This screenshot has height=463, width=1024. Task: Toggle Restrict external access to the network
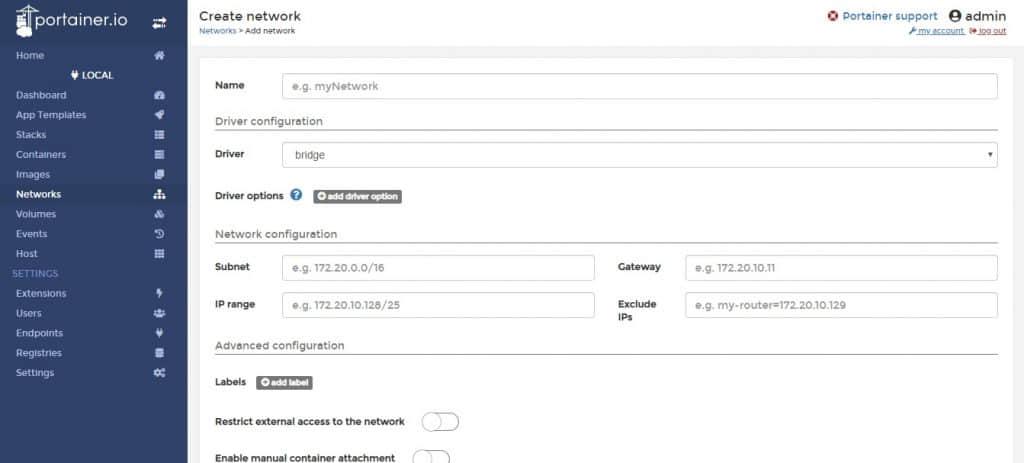point(440,422)
